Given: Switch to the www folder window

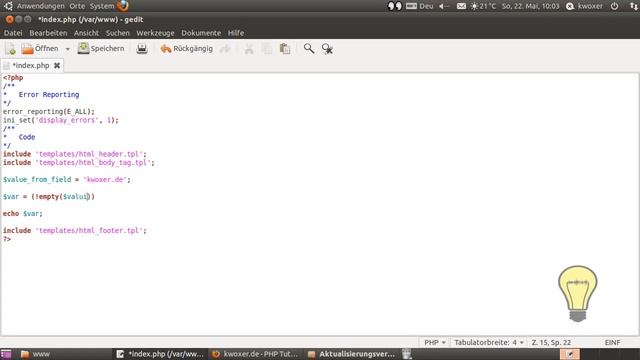Looking at the screenshot, I should click(36, 354).
